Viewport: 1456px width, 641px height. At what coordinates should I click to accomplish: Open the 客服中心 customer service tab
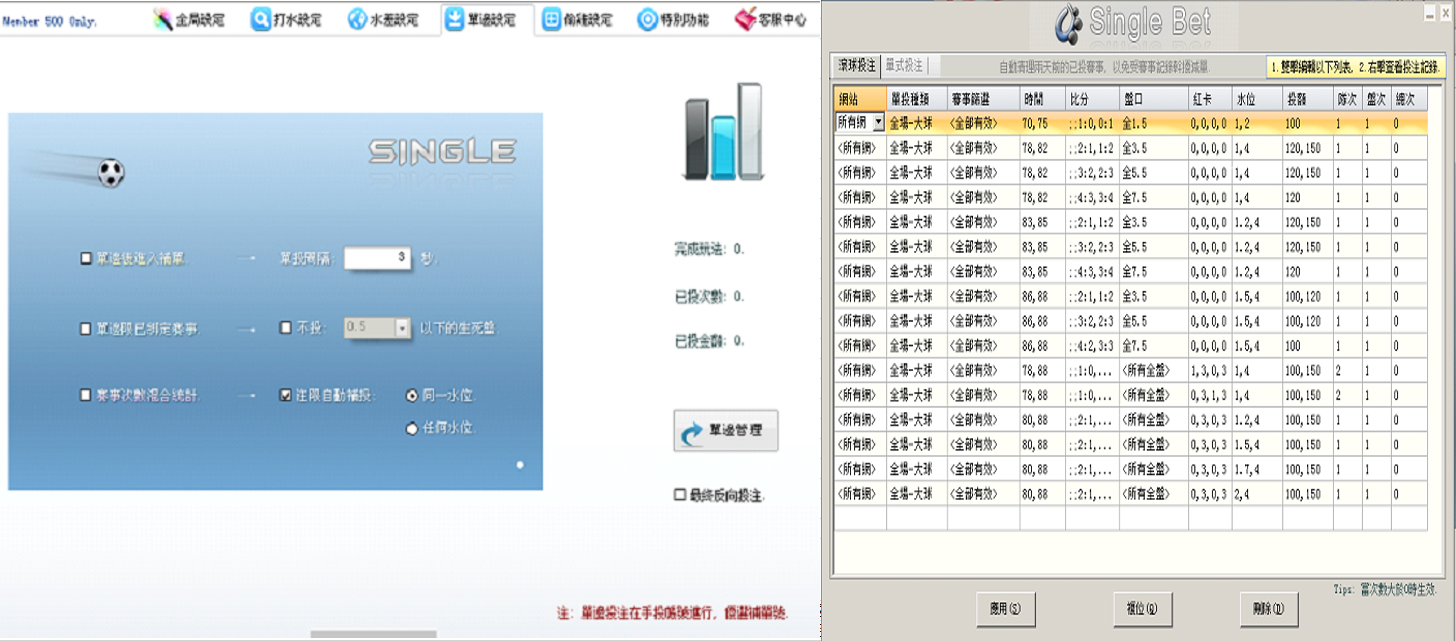pyautogui.click(x=771, y=19)
